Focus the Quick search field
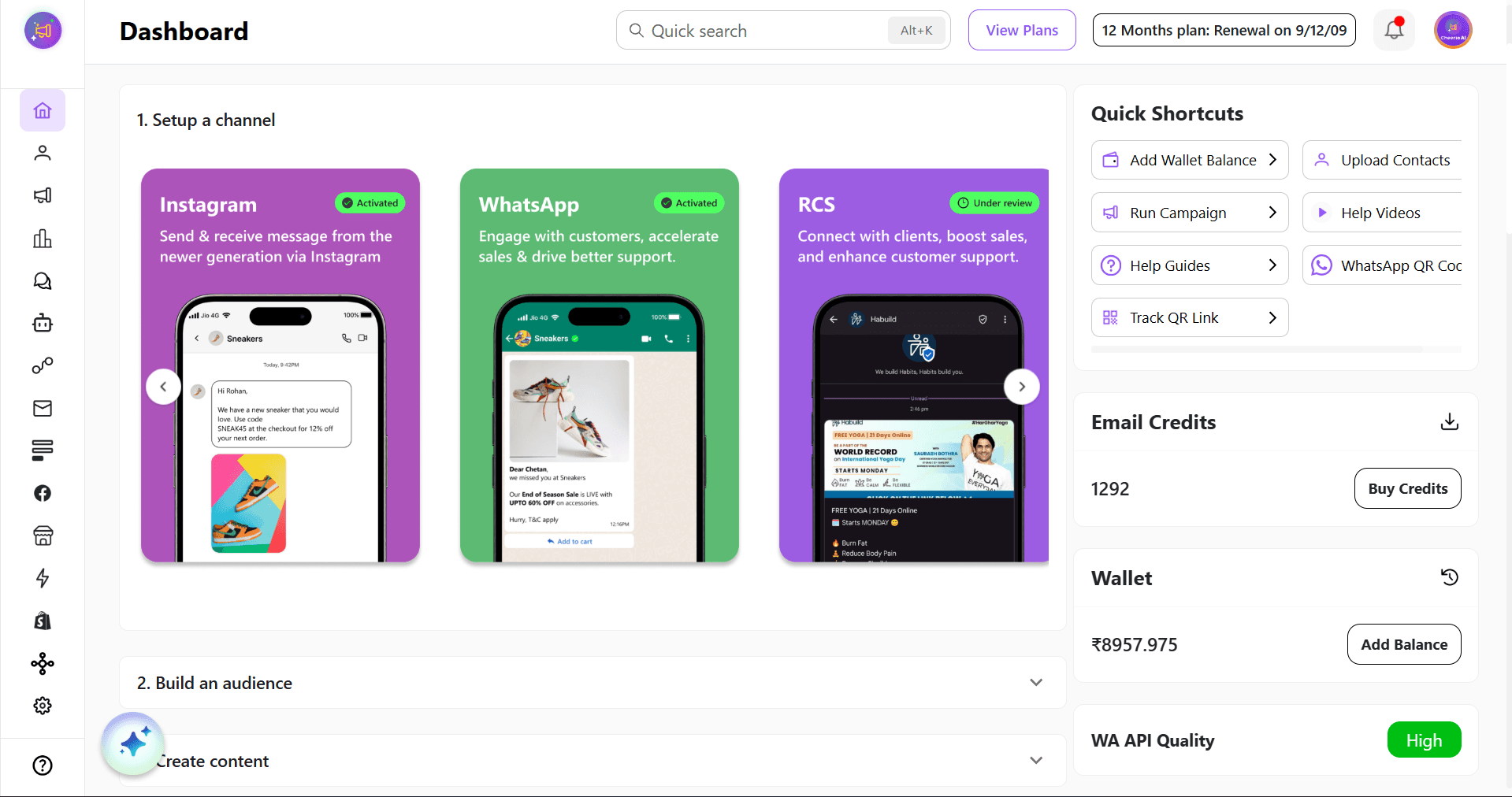The image size is (1512, 797). (783, 30)
